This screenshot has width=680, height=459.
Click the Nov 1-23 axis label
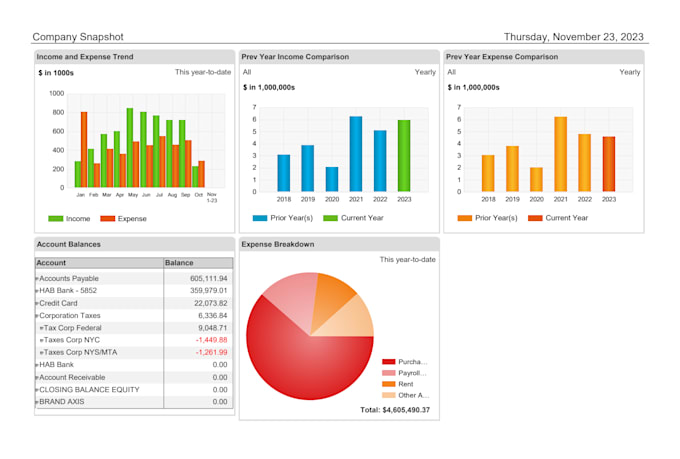212,197
